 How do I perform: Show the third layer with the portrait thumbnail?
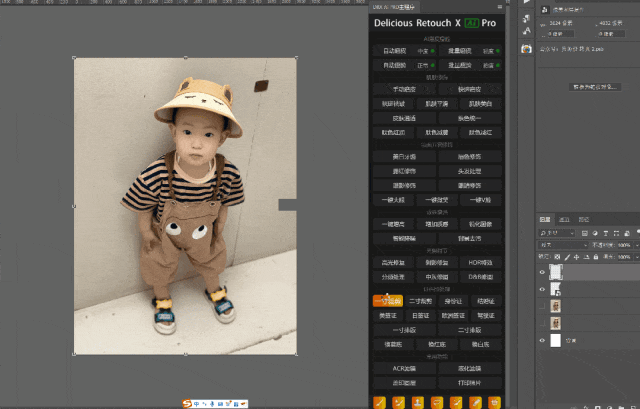pos(542,307)
